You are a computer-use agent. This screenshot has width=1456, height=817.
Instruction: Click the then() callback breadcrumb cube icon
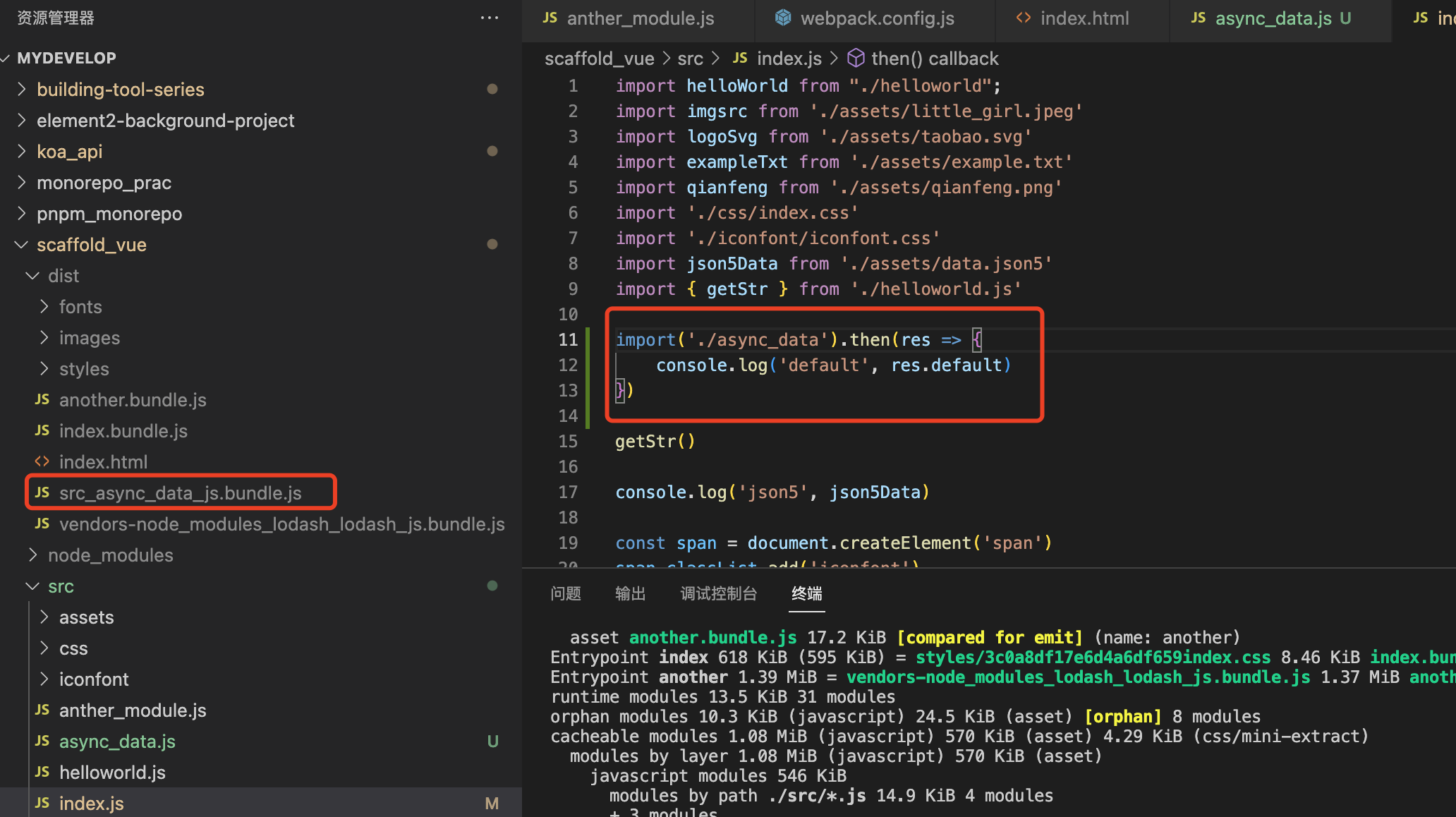point(856,58)
